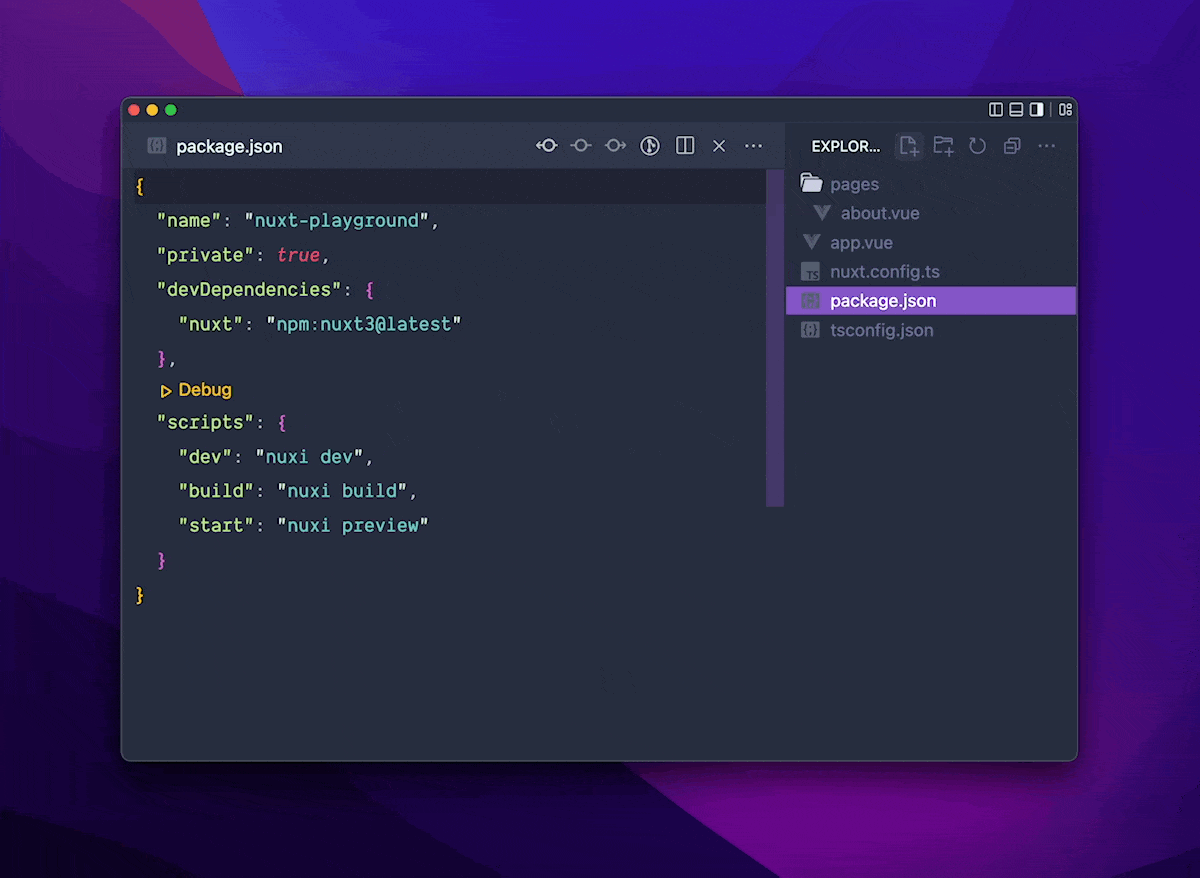Select package.json in the Explorer tree
1200x878 pixels.
click(x=931, y=300)
